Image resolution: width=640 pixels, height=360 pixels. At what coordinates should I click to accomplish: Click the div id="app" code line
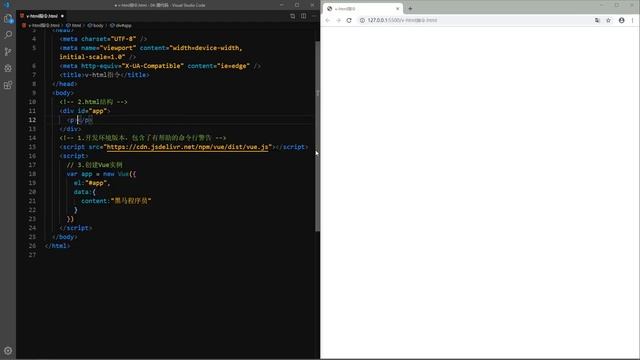coord(85,111)
